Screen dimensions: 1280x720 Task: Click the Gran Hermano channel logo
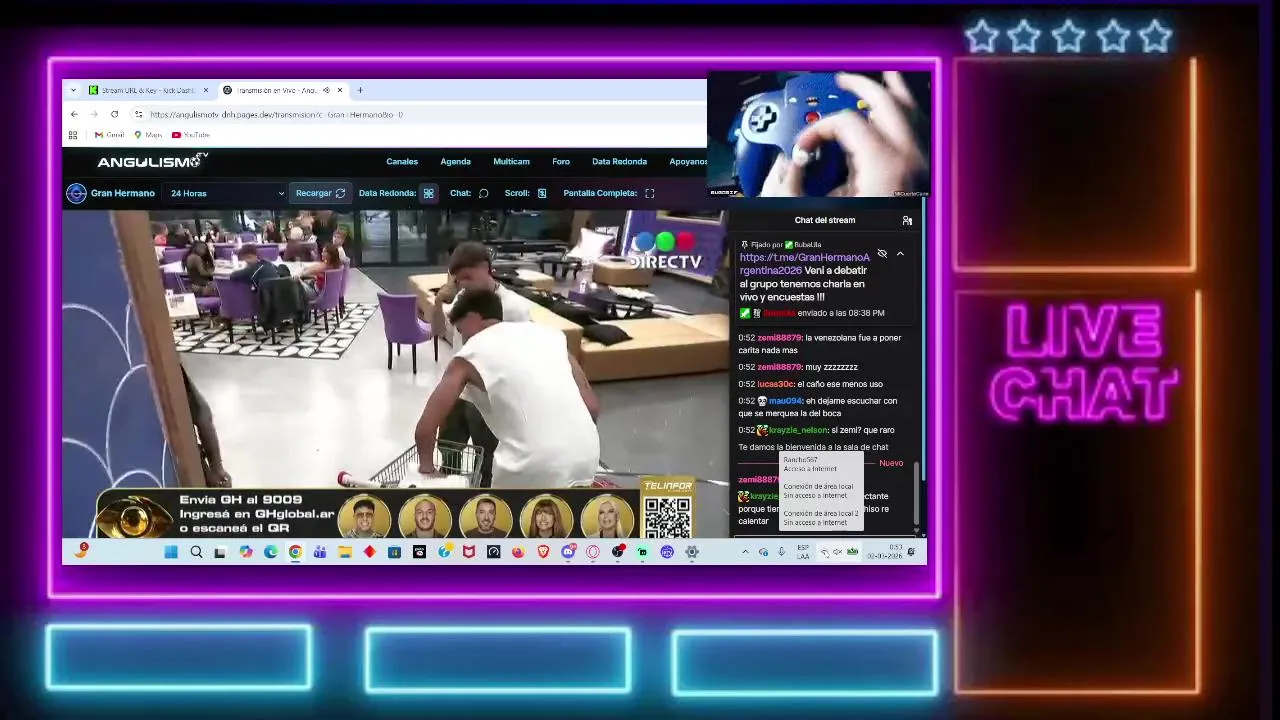click(76, 193)
